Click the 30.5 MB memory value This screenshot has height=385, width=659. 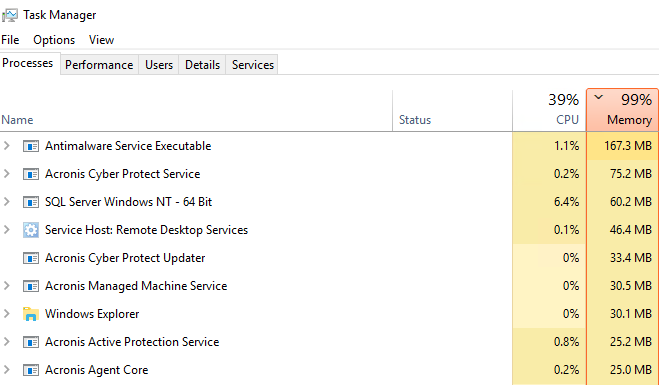click(631, 286)
